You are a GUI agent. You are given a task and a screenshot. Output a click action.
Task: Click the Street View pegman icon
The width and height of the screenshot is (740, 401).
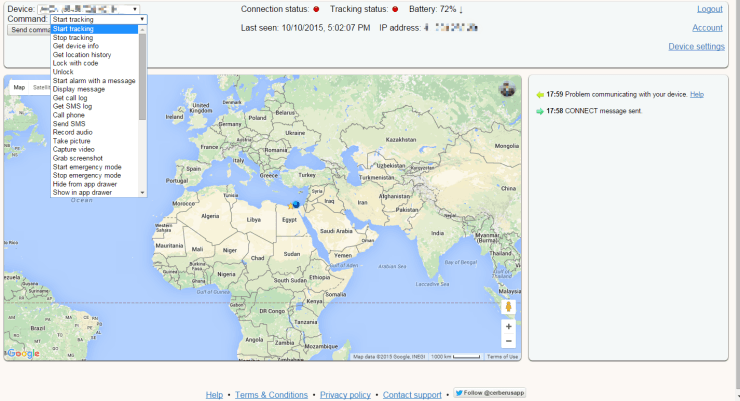click(508, 307)
